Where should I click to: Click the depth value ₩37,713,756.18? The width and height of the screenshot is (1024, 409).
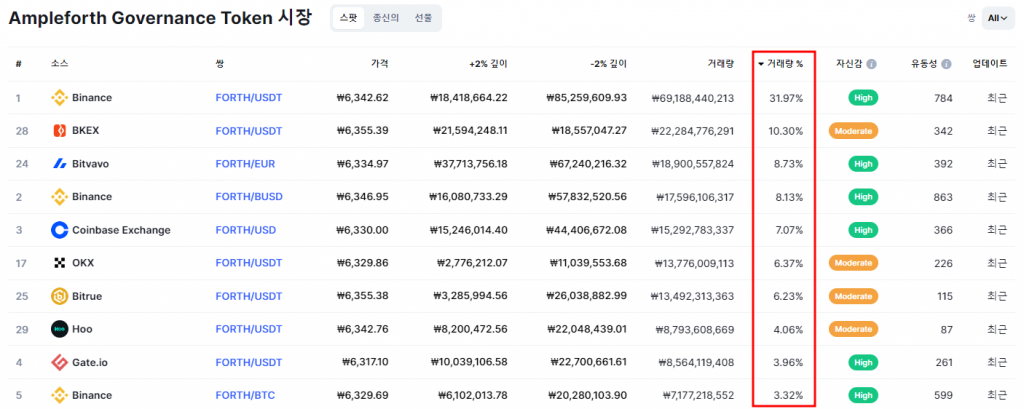(470, 164)
